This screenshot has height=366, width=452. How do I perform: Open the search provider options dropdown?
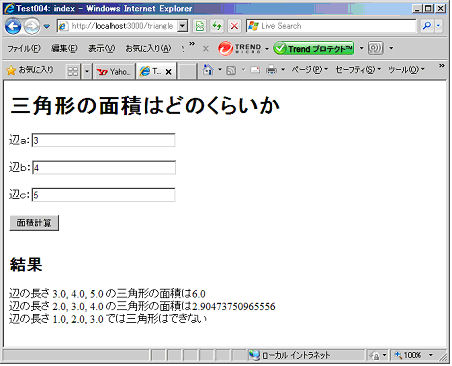click(x=438, y=26)
